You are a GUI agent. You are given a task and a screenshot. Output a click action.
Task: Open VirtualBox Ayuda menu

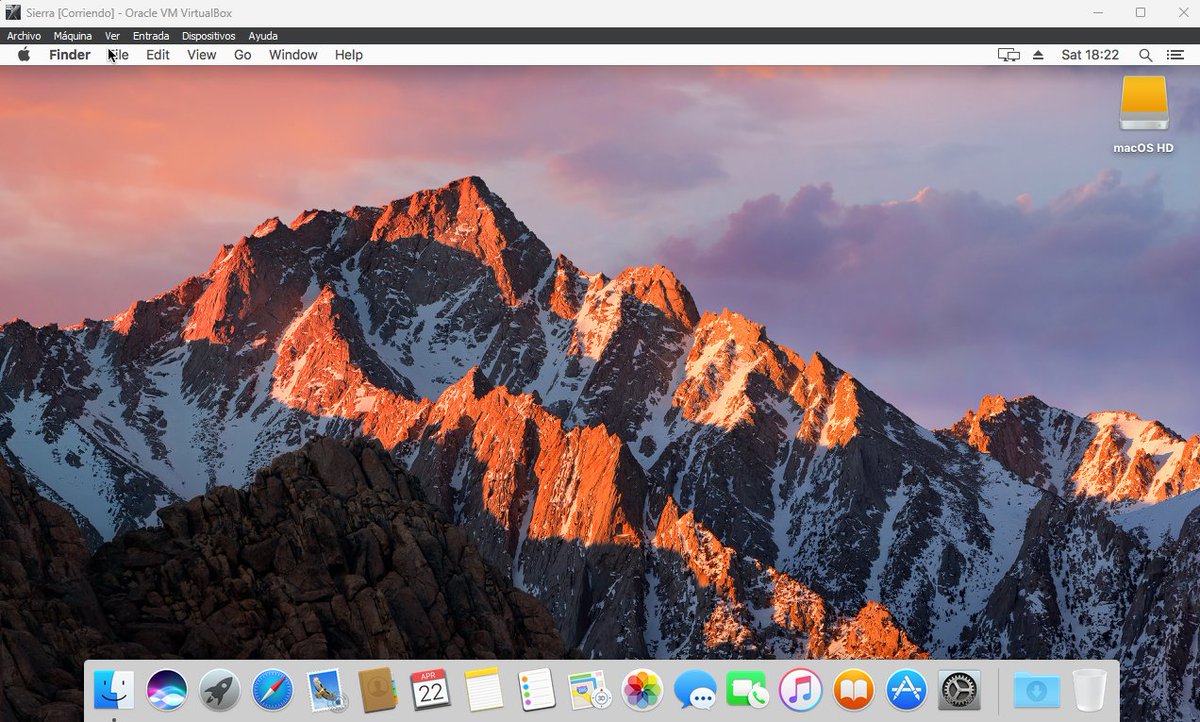pos(263,36)
